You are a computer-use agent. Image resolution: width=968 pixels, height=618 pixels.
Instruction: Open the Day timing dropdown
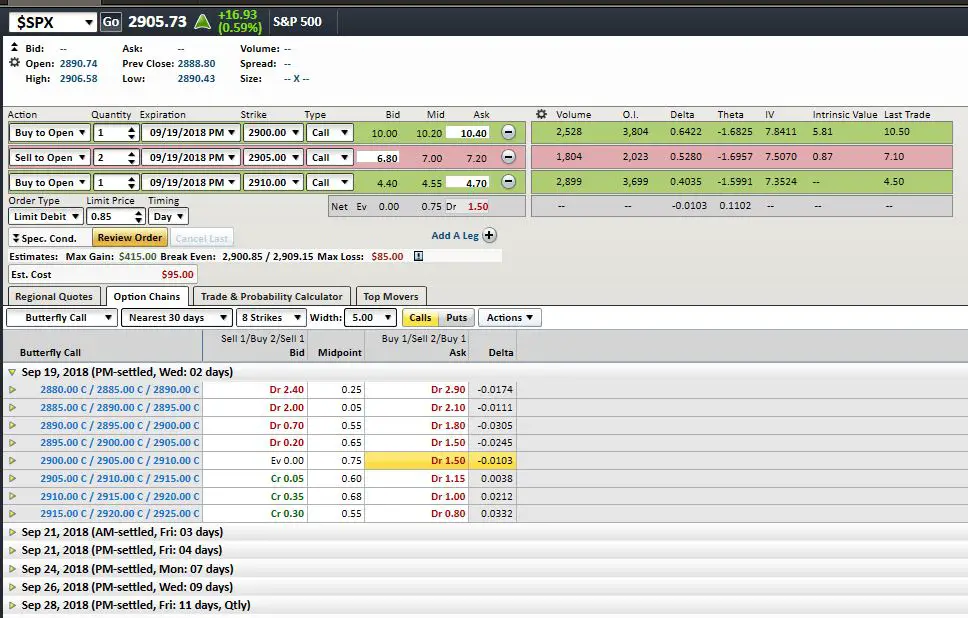pos(168,217)
